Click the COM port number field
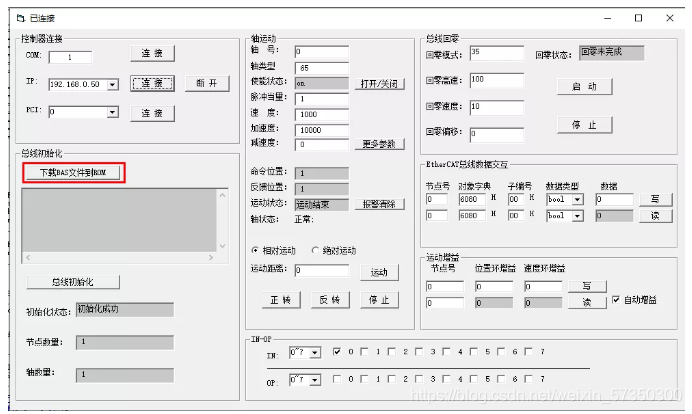The image size is (692, 414). click(x=71, y=57)
